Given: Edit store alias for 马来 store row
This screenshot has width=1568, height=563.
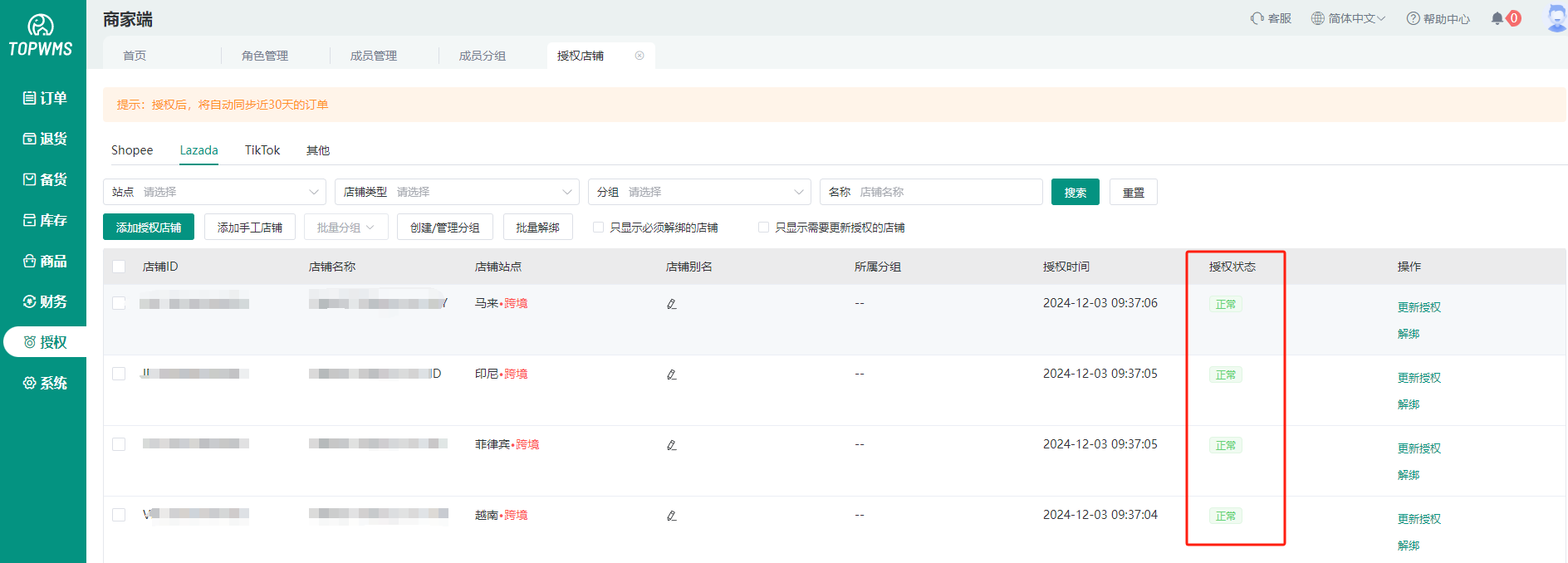Looking at the screenshot, I should click(x=671, y=304).
